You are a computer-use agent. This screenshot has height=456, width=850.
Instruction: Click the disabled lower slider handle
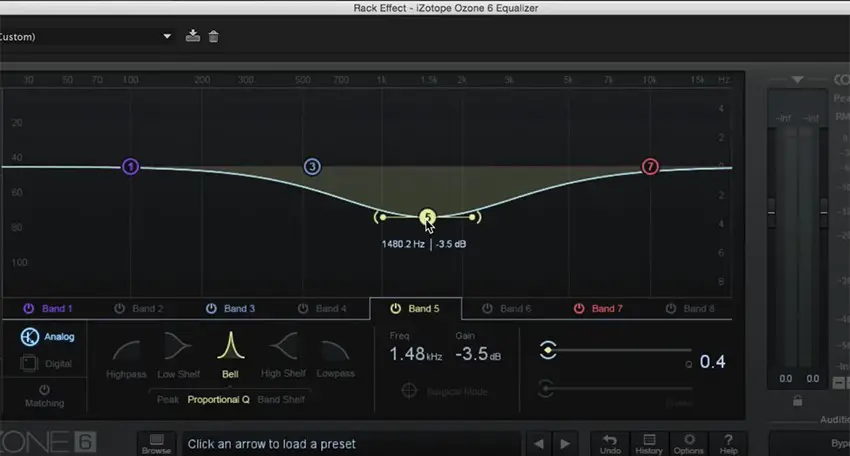[546, 388]
